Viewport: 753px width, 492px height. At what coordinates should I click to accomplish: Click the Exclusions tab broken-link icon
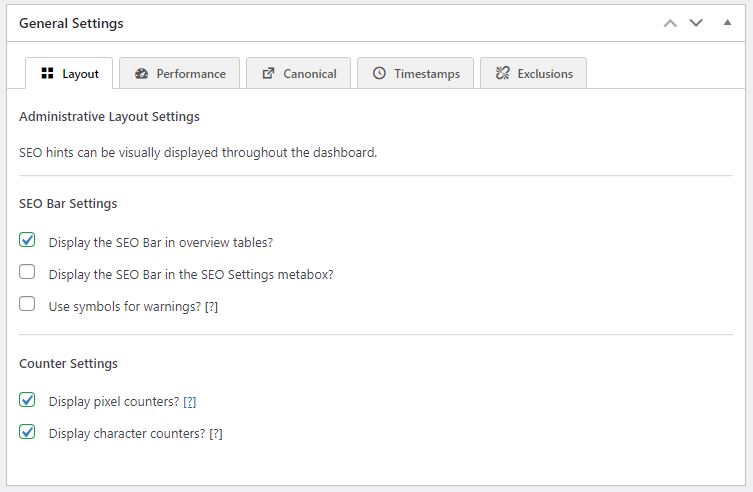502,73
